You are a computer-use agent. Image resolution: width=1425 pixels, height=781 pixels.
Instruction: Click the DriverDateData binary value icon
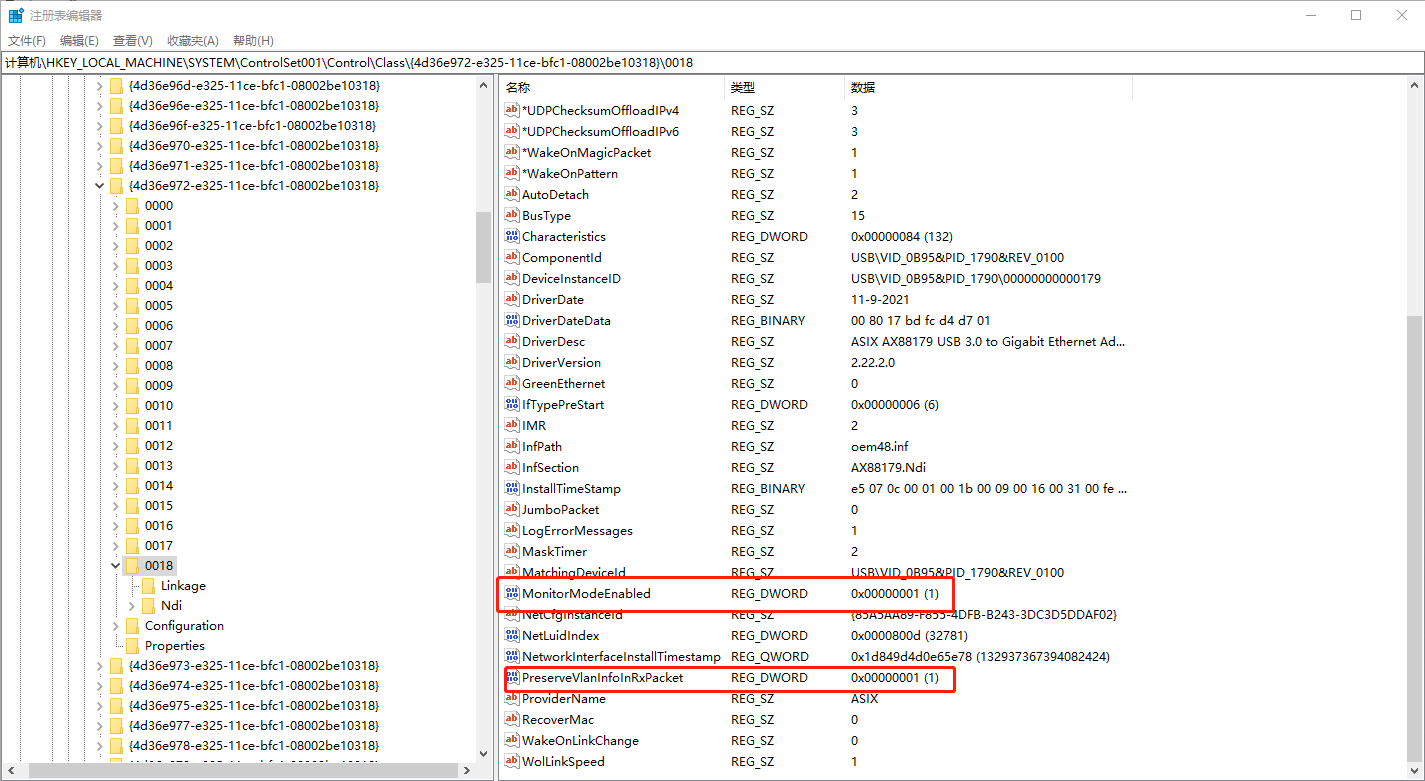(x=512, y=320)
